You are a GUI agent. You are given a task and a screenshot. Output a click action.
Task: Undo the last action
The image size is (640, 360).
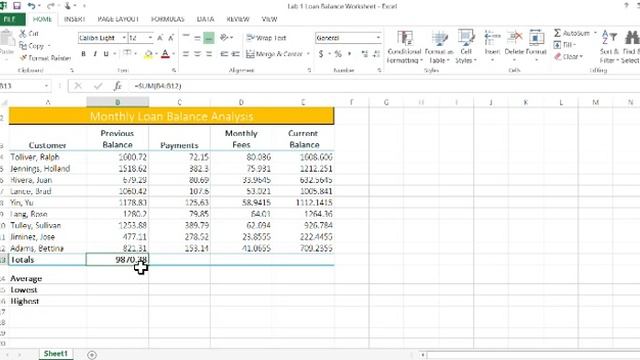(31, 6)
